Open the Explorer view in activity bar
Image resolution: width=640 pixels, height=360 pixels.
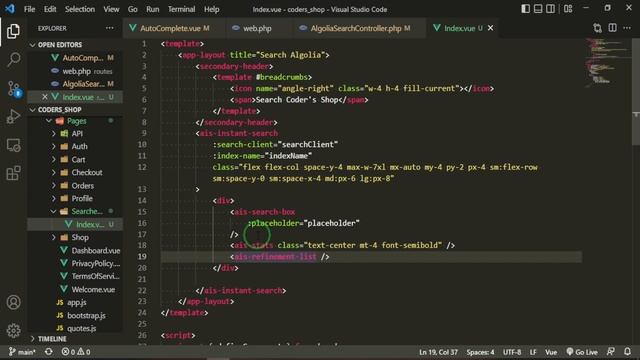point(13,31)
